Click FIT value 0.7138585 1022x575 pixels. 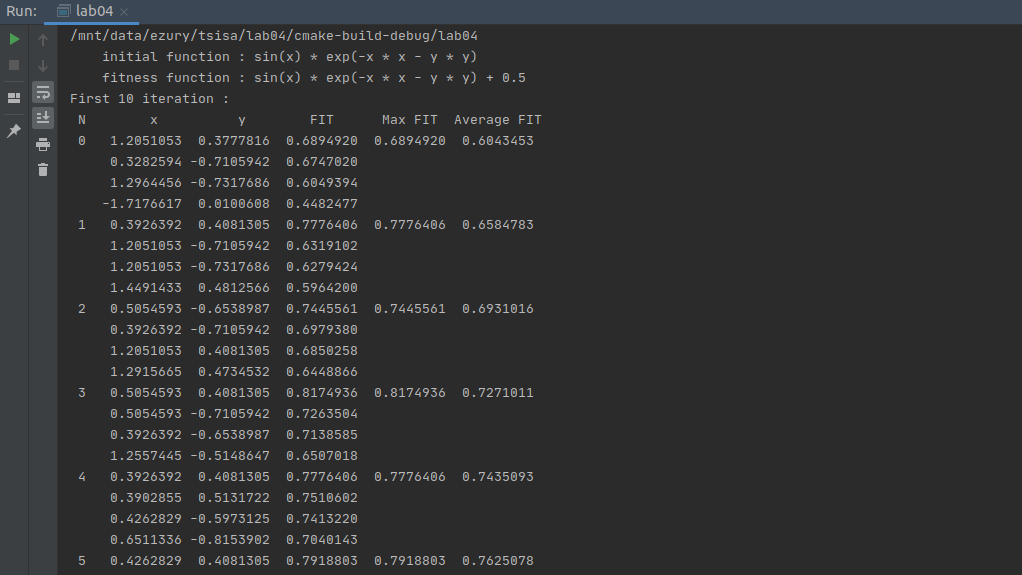(321, 435)
